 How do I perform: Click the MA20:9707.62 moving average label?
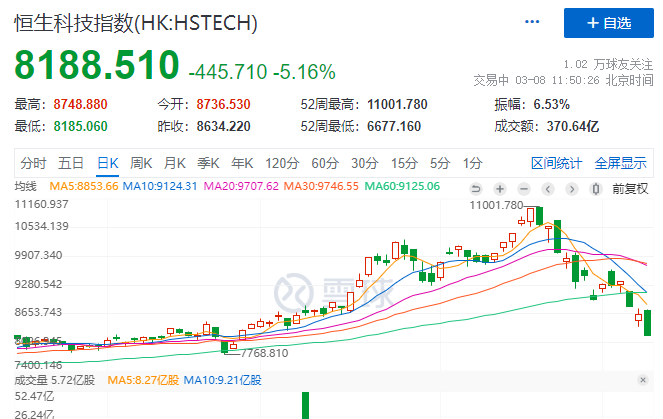(241, 186)
